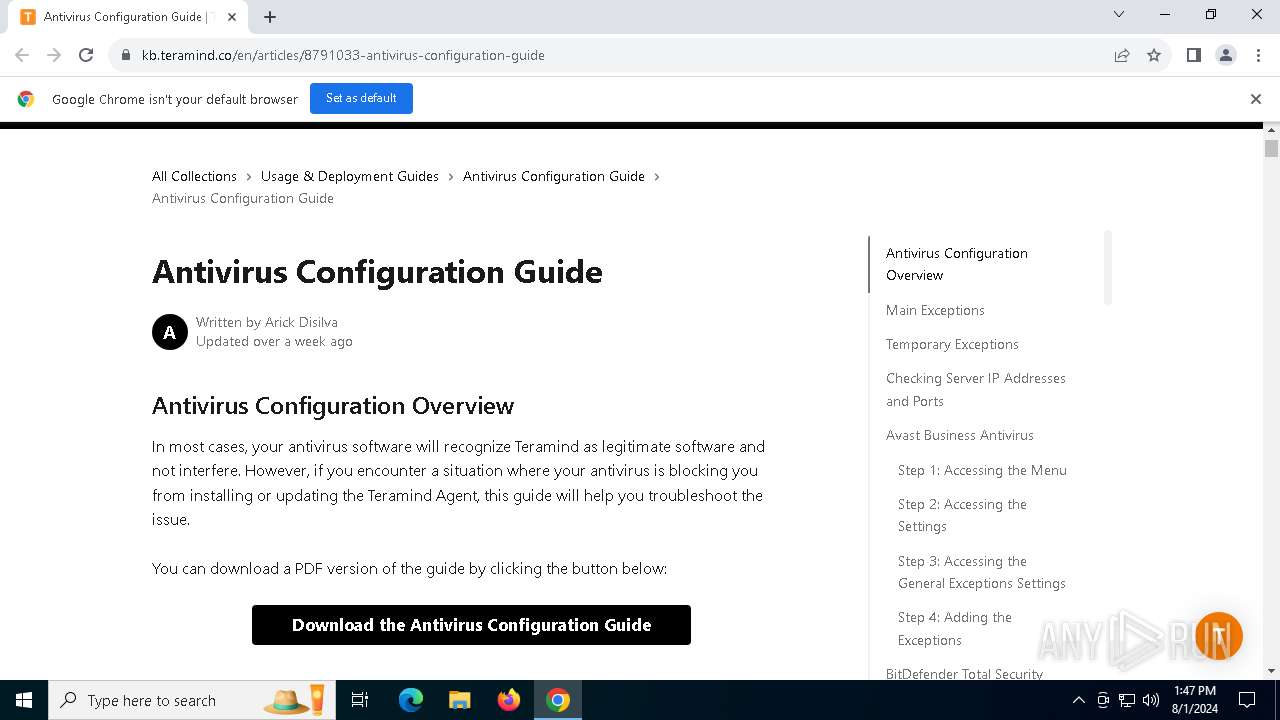Go to All Collections breadcrumb
This screenshot has width=1280, height=720.
pyautogui.click(x=194, y=176)
